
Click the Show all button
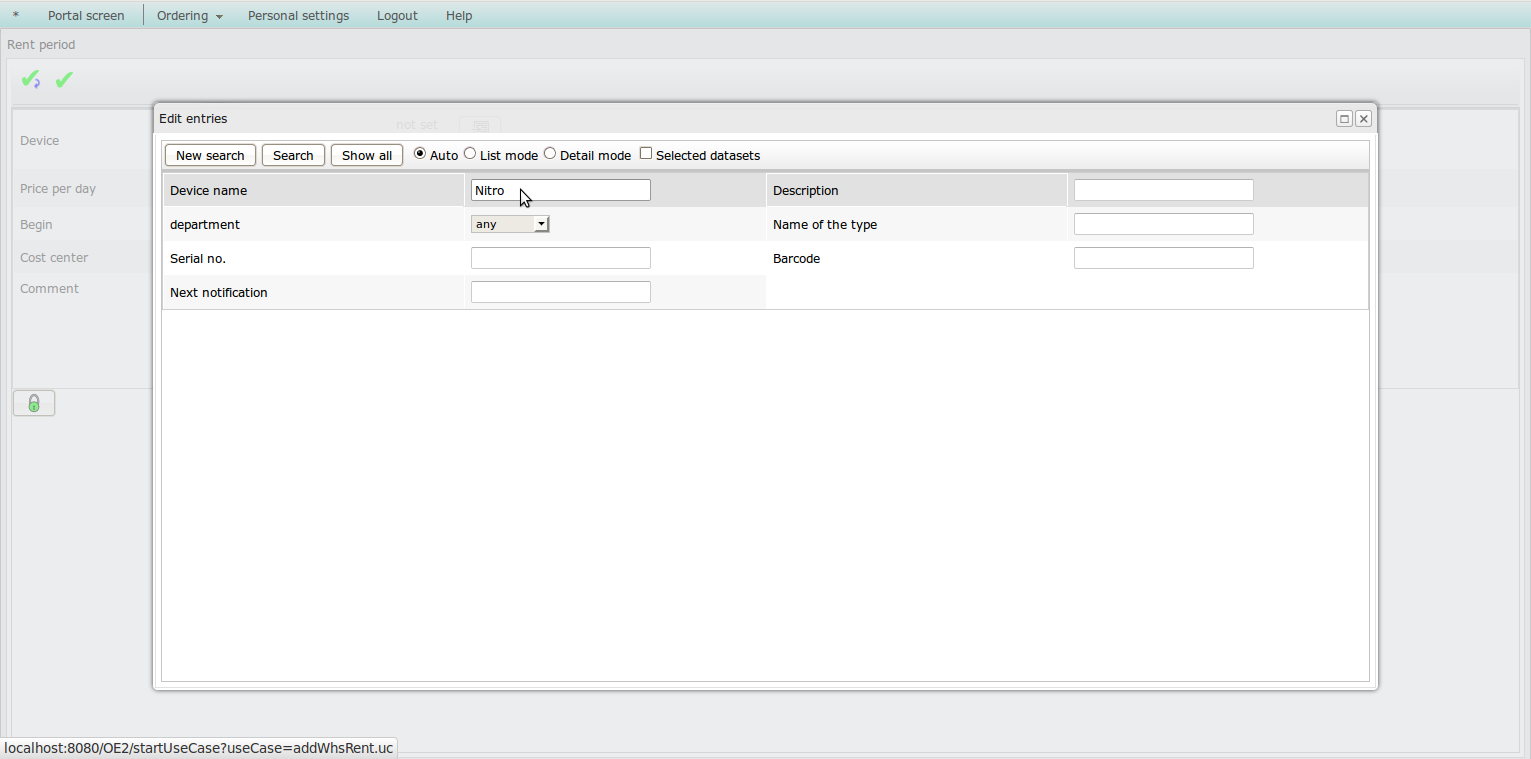point(367,155)
